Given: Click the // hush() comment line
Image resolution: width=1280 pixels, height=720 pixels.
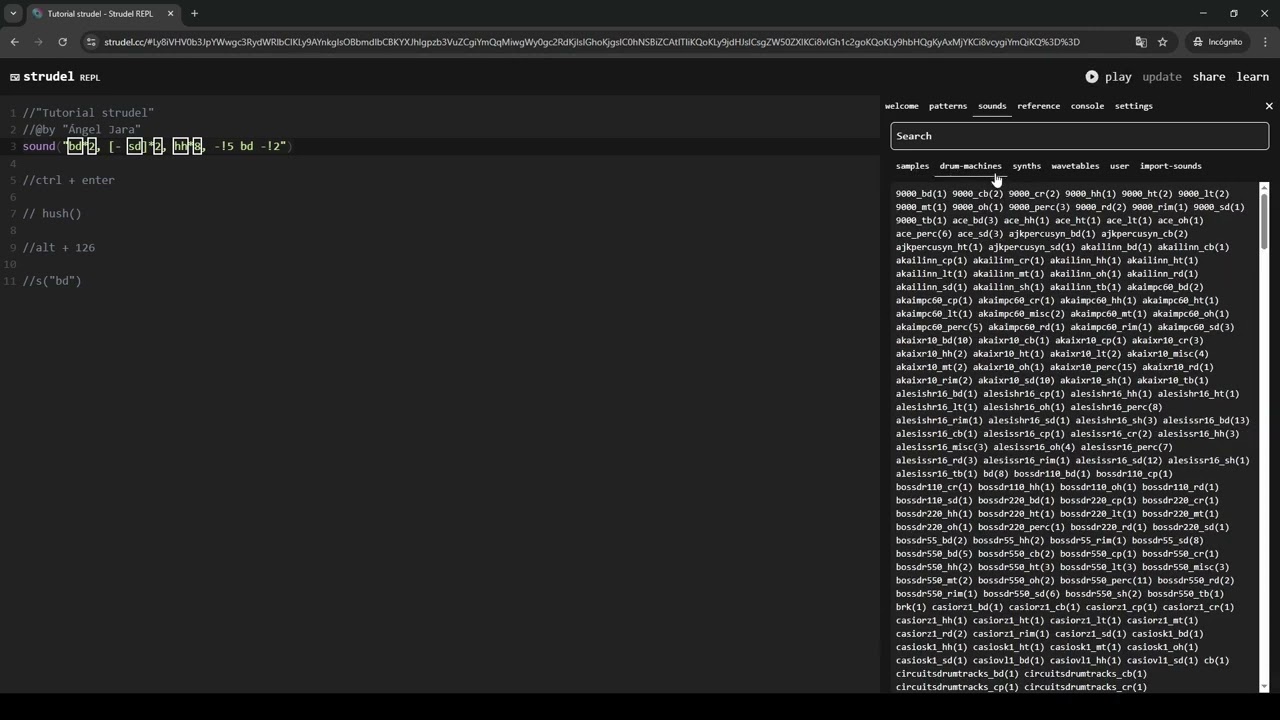Looking at the screenshot, I should (x=52, y=214).
